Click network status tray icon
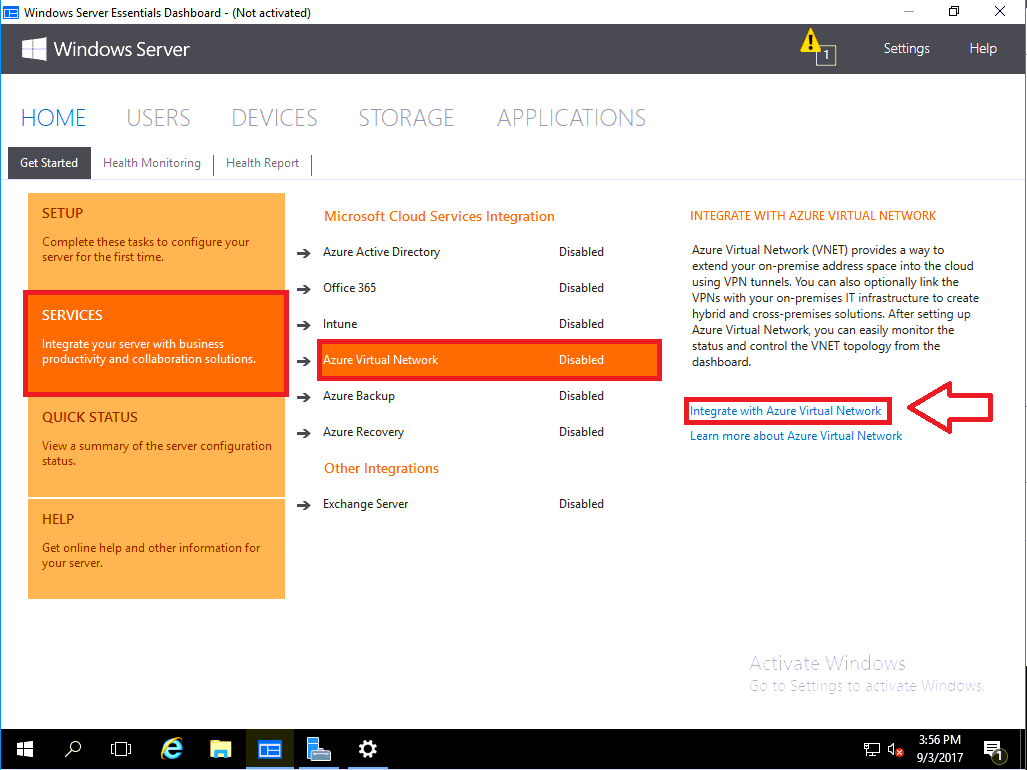Viewport: 1027px width, 770px height. point(872,750)
